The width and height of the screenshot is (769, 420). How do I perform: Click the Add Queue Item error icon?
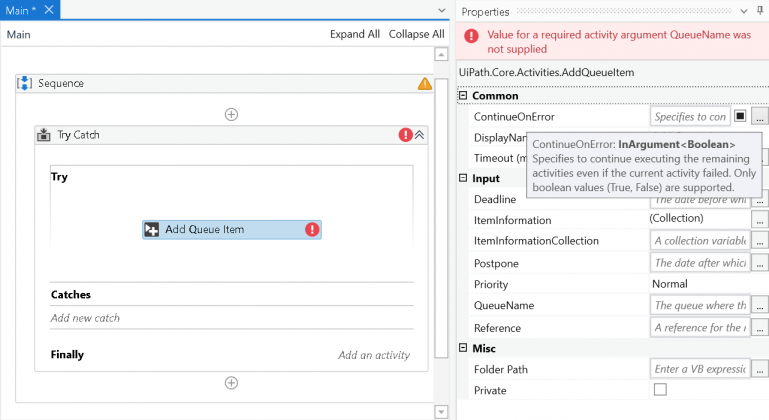(312, 229)
